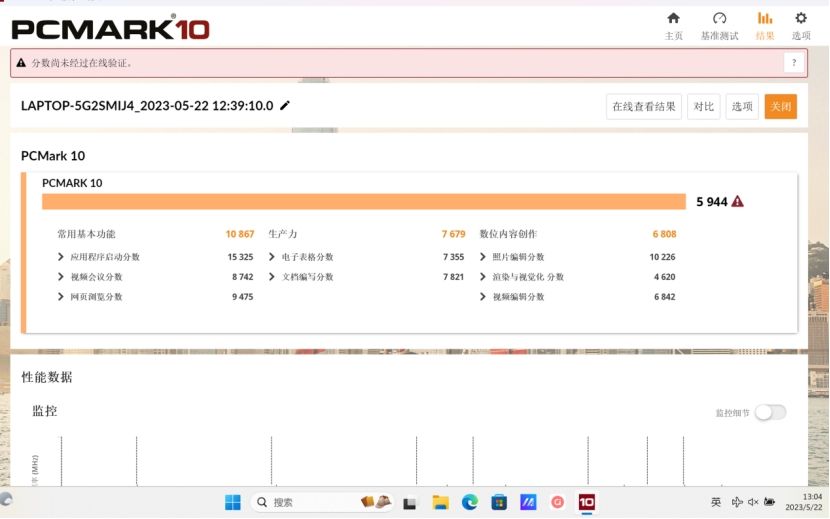Click the PCMark 10 taskbar icon
This screenshot has width=830, height=519.
[x=587, y=502]
